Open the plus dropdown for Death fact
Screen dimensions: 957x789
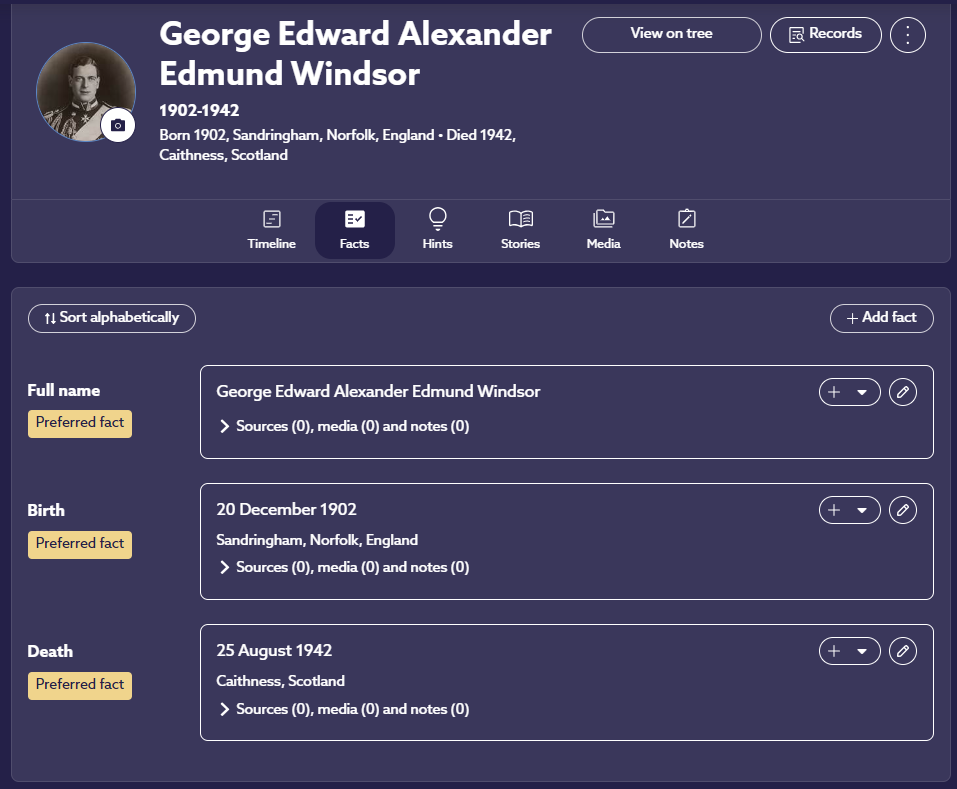849,652
